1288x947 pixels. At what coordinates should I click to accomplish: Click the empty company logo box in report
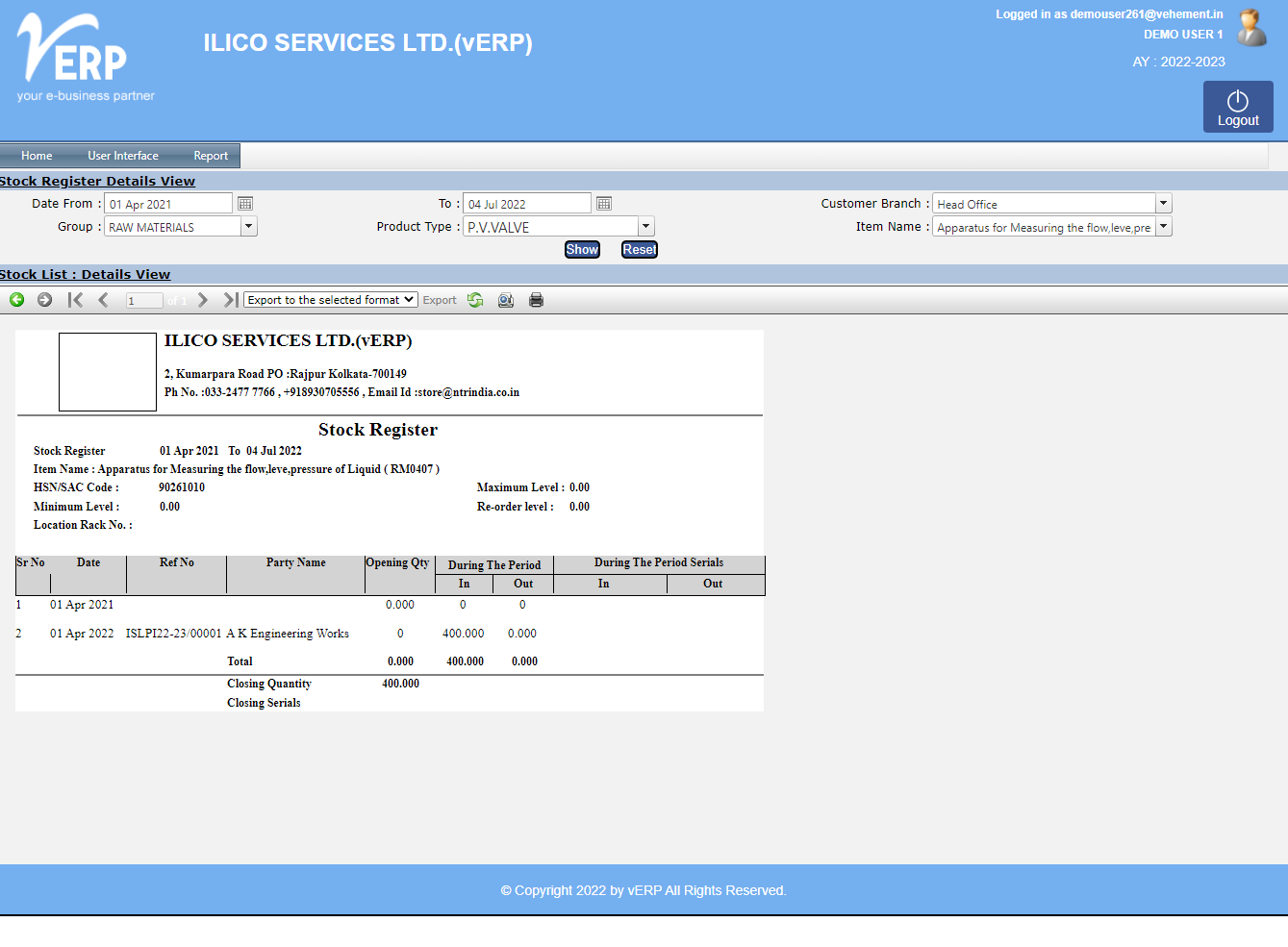(108, 372)
